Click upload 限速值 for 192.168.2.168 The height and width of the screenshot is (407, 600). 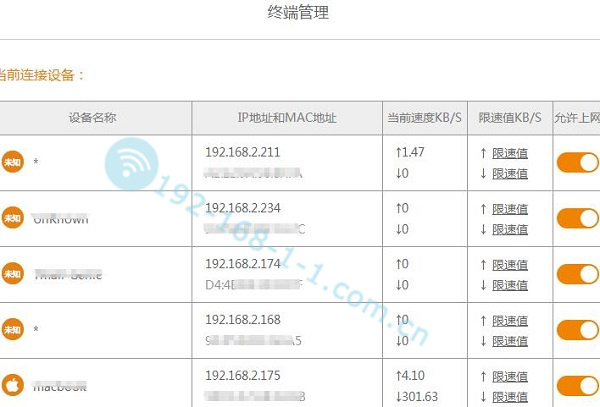[510, 321]
